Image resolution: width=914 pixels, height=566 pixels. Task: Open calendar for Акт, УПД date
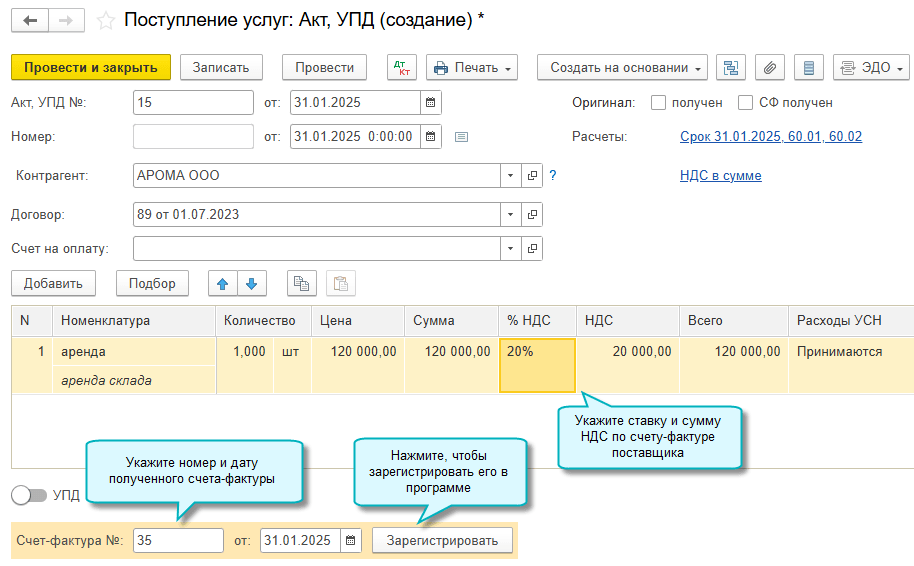click(431, 103)
